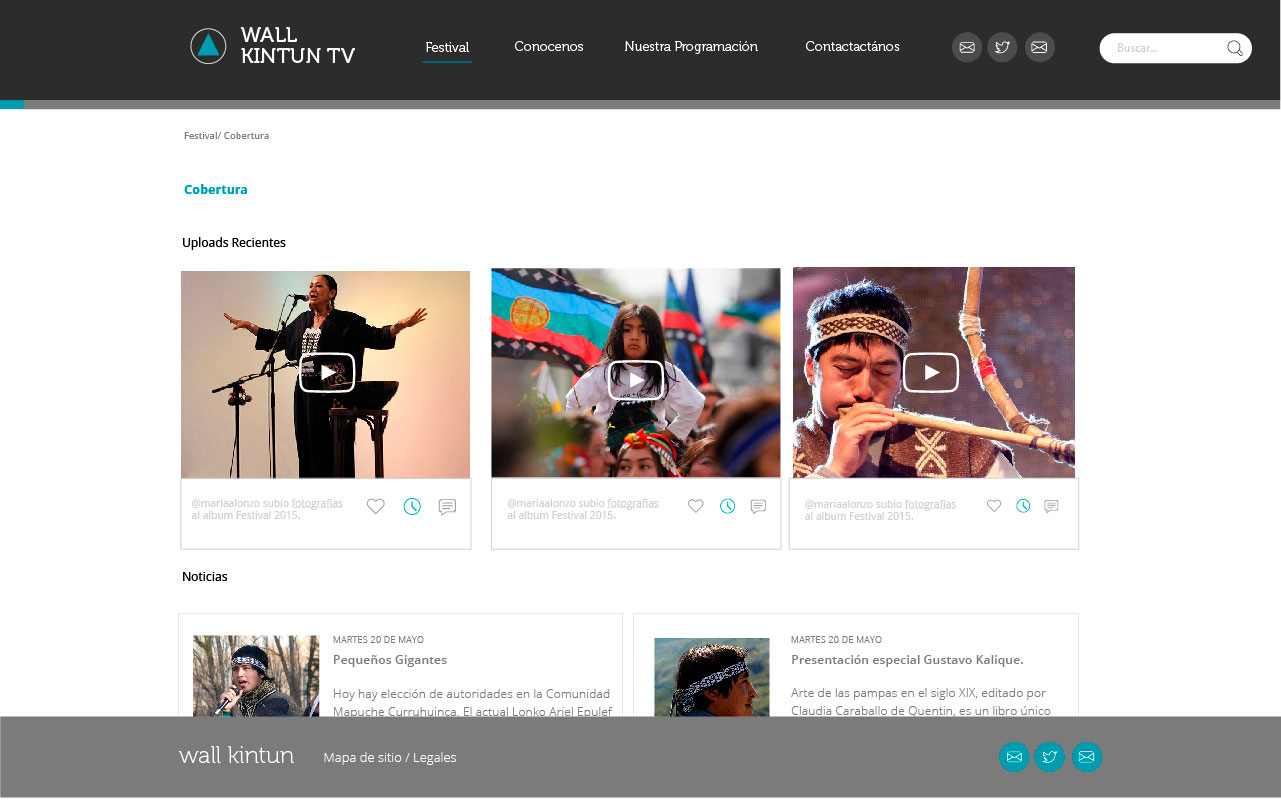Play the flute player video
Screen dimensions: 1281x801
click(x=930, y=373)
